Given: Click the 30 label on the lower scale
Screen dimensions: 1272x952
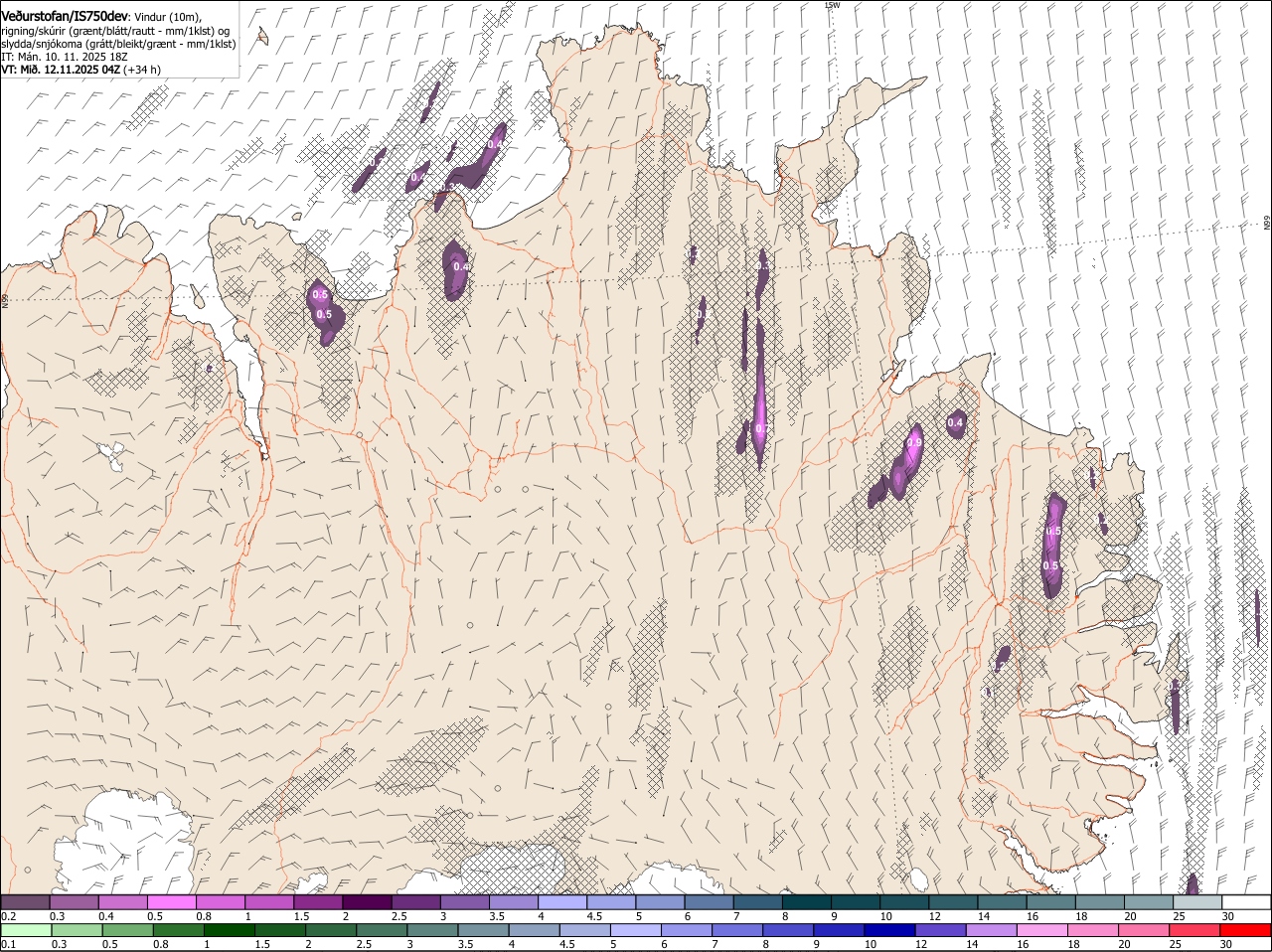Looking at the screenshot, I should [1225, 945].
